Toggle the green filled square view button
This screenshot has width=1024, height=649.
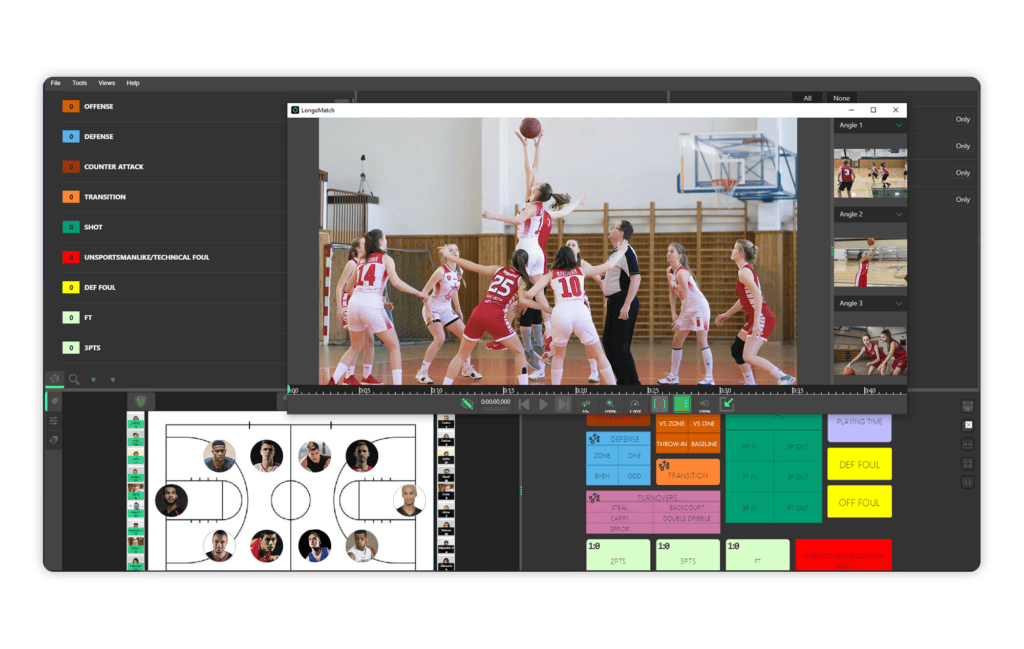(682, 404)
